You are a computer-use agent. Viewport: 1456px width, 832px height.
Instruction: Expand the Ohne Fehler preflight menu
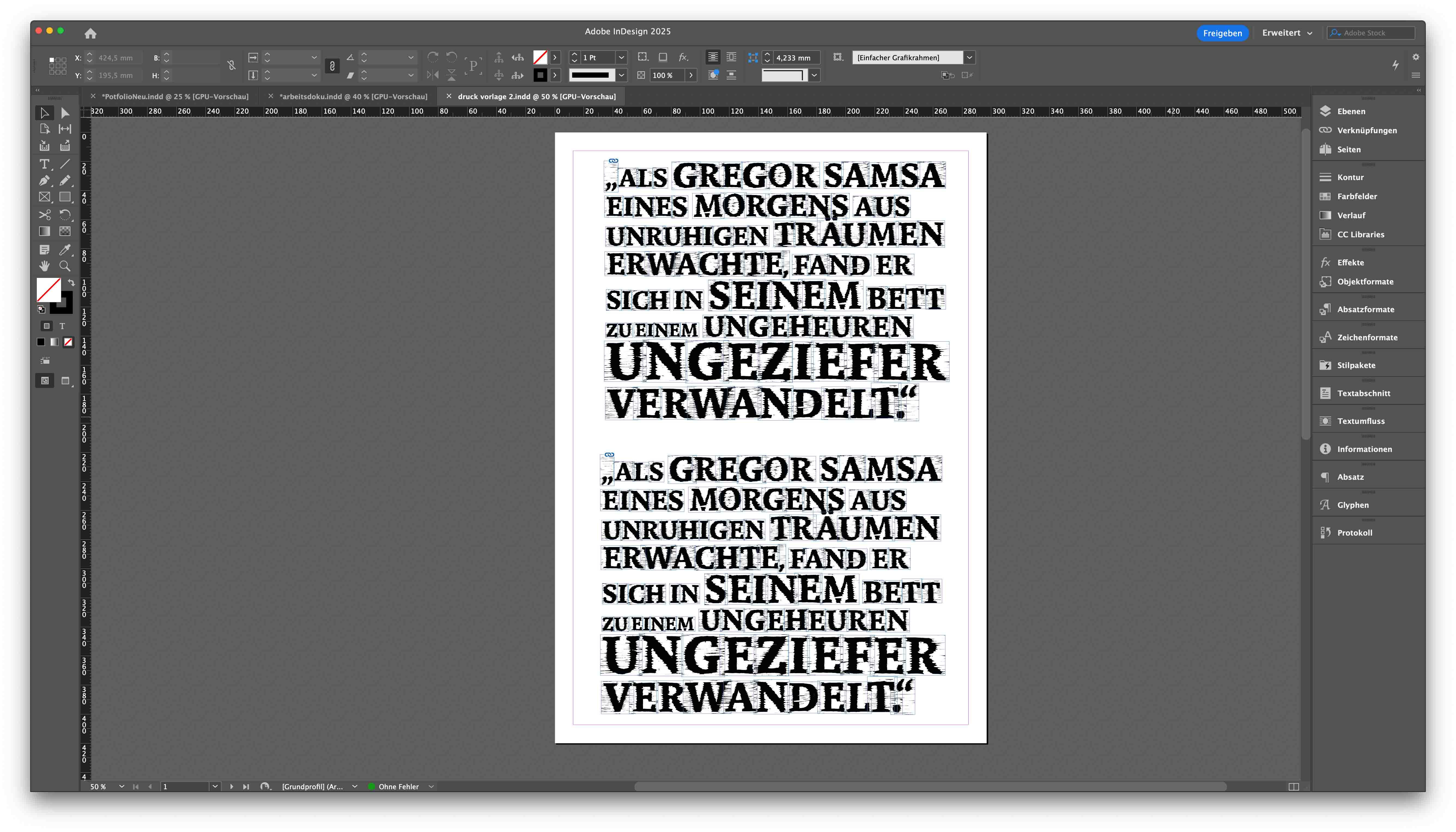(x=431, y=786)
